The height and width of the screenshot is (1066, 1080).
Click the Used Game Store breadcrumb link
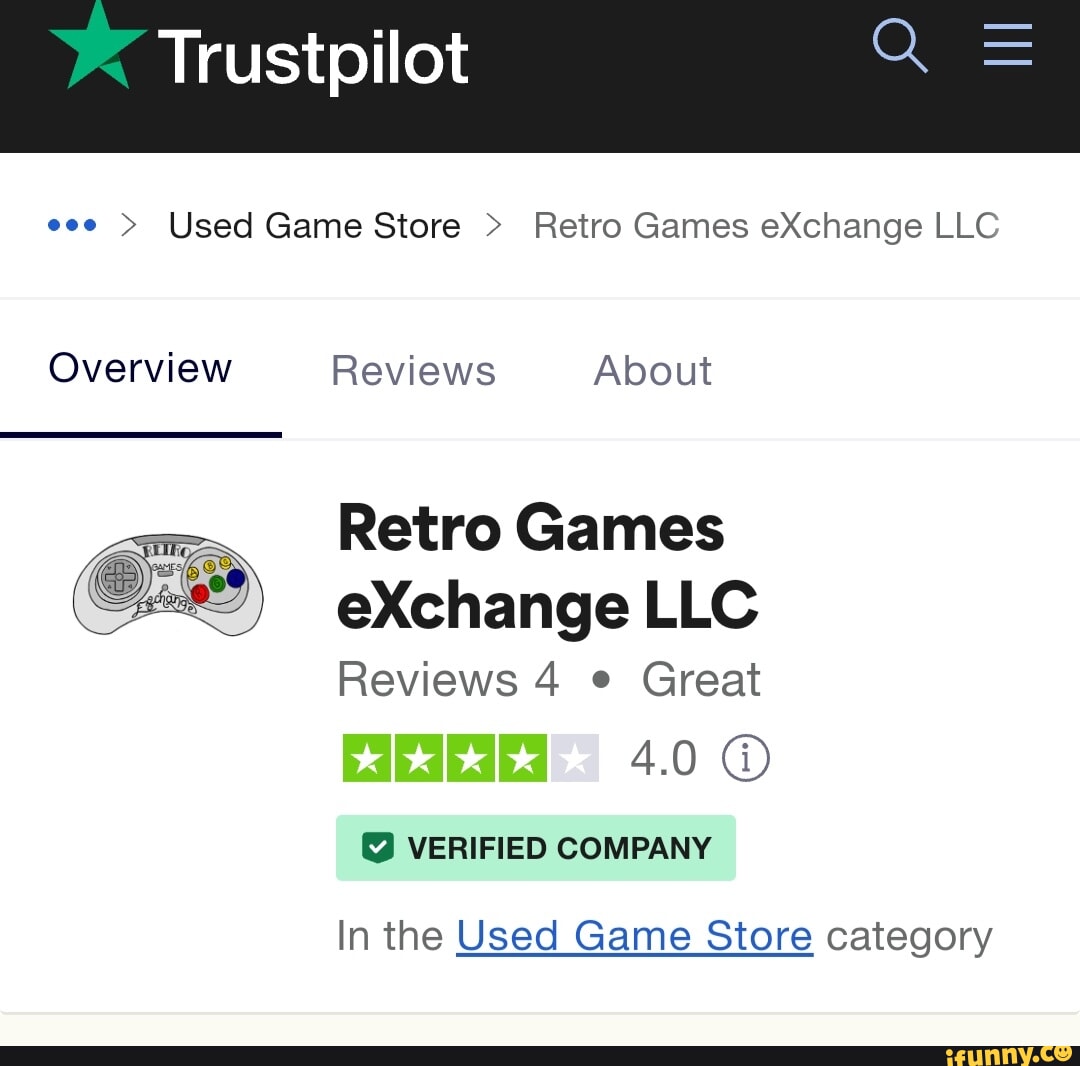pyautogui.click(x=313, y=225)
